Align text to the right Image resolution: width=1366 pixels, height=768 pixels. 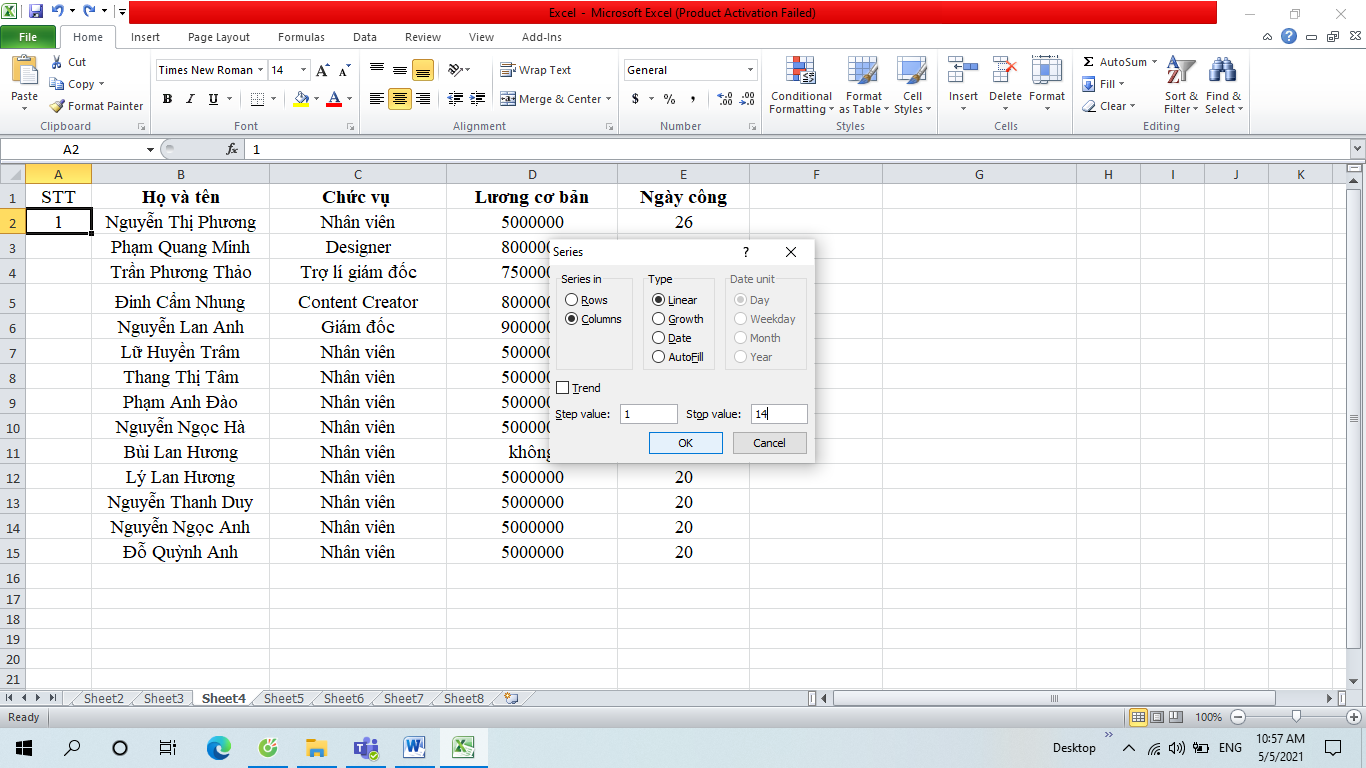point(423,99)
